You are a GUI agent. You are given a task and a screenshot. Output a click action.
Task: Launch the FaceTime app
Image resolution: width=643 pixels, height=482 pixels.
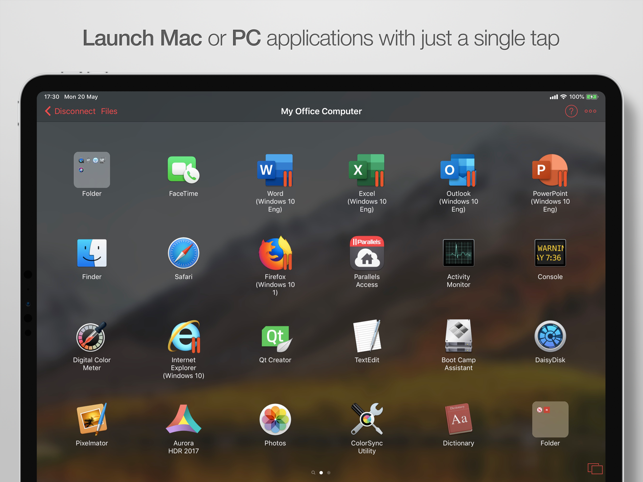click(x=183, y=170)
